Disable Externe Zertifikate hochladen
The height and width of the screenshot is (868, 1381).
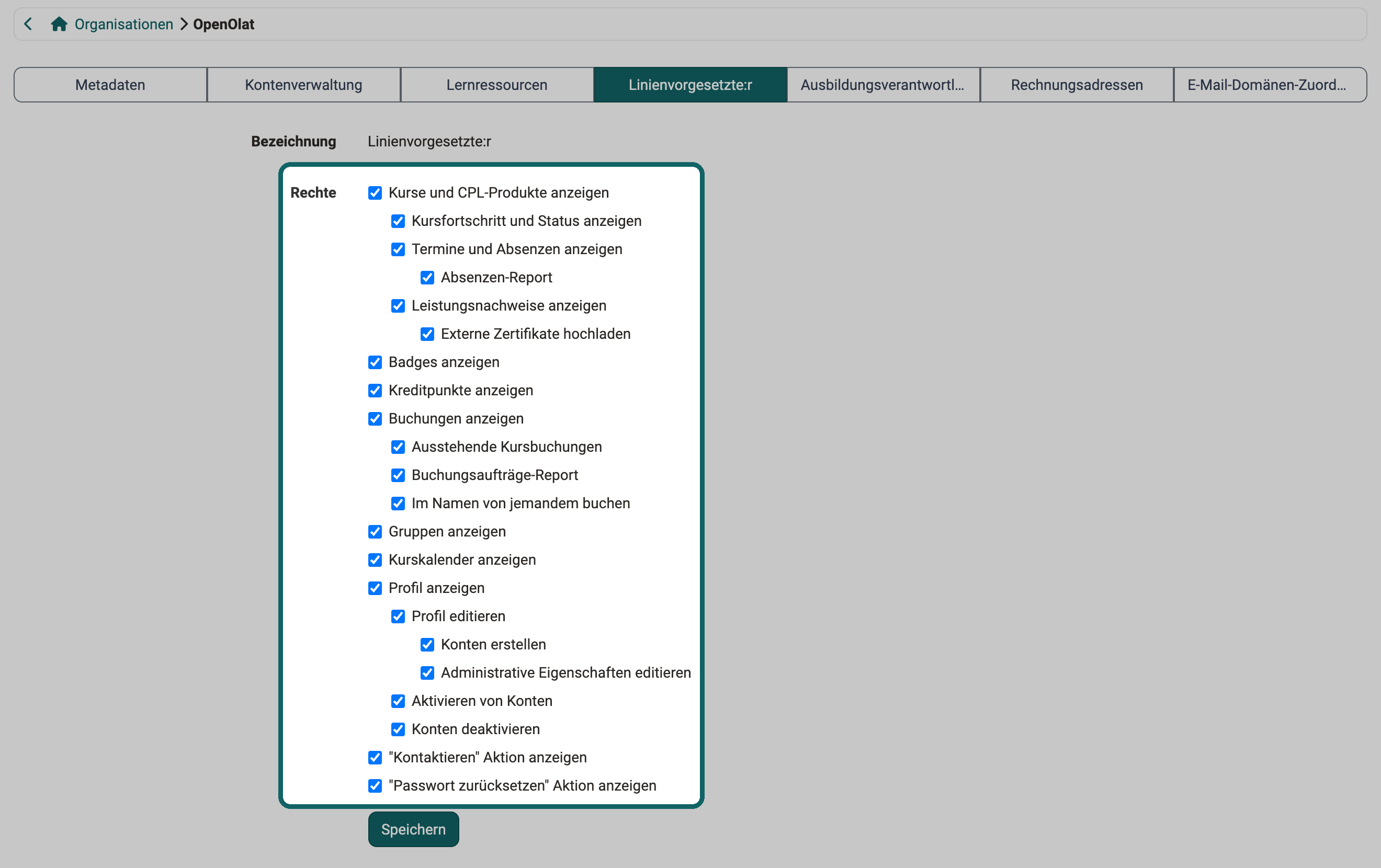click(x=427, y=334)
